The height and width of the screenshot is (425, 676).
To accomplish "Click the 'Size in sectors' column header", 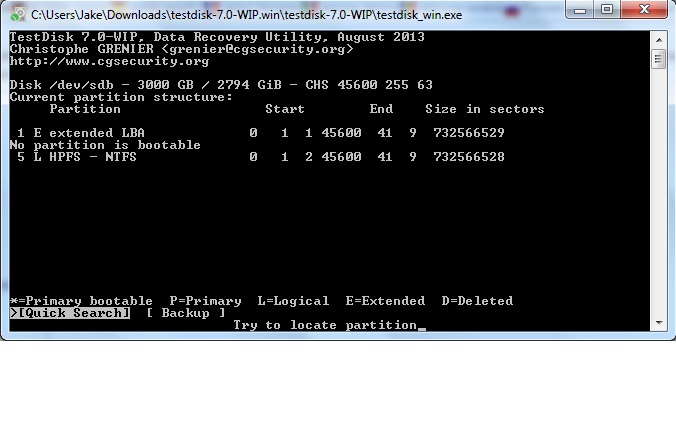I will point(485,109).
